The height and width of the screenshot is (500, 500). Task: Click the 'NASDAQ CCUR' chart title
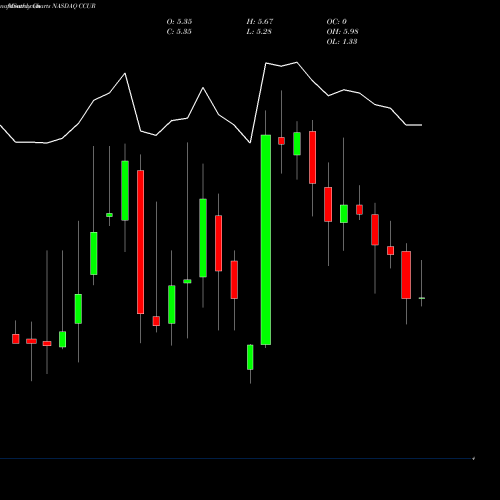click(x=74, y=6)
